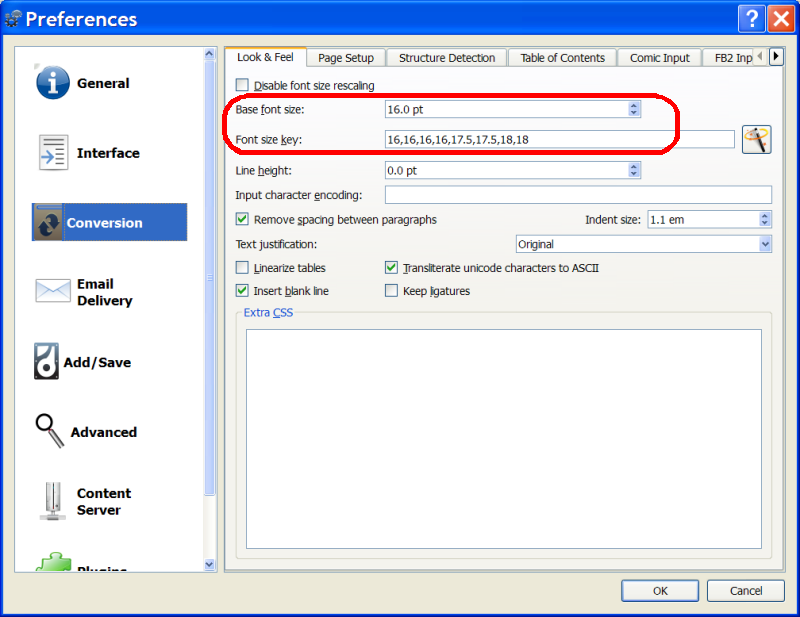The height and width of the screenshot is (617, 800).
Task: Switch to the Structure Detection tab
Action: 447,58
